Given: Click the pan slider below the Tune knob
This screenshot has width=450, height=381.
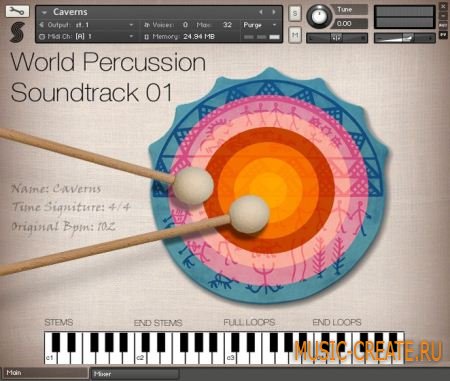Looking at the screenshot, I should (337, 38).
